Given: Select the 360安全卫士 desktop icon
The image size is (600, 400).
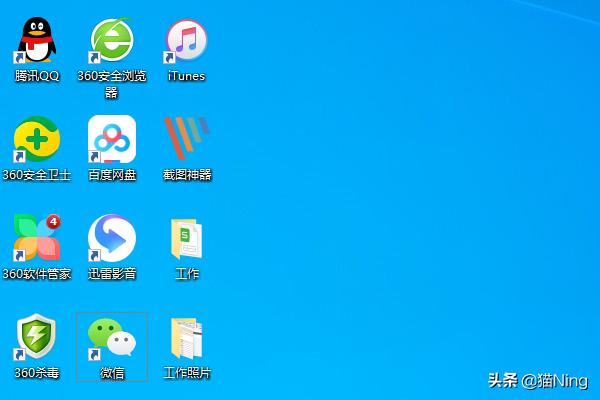Looking at the screenshot, I should (37, 139).
